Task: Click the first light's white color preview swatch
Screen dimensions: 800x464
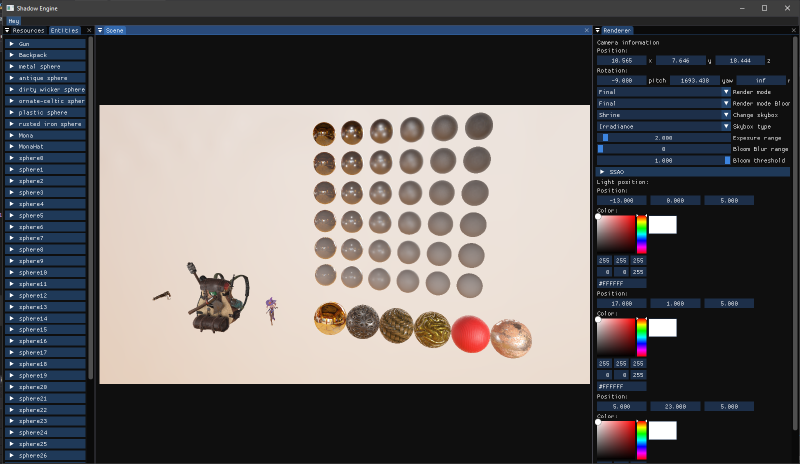Action: [663, 225]
